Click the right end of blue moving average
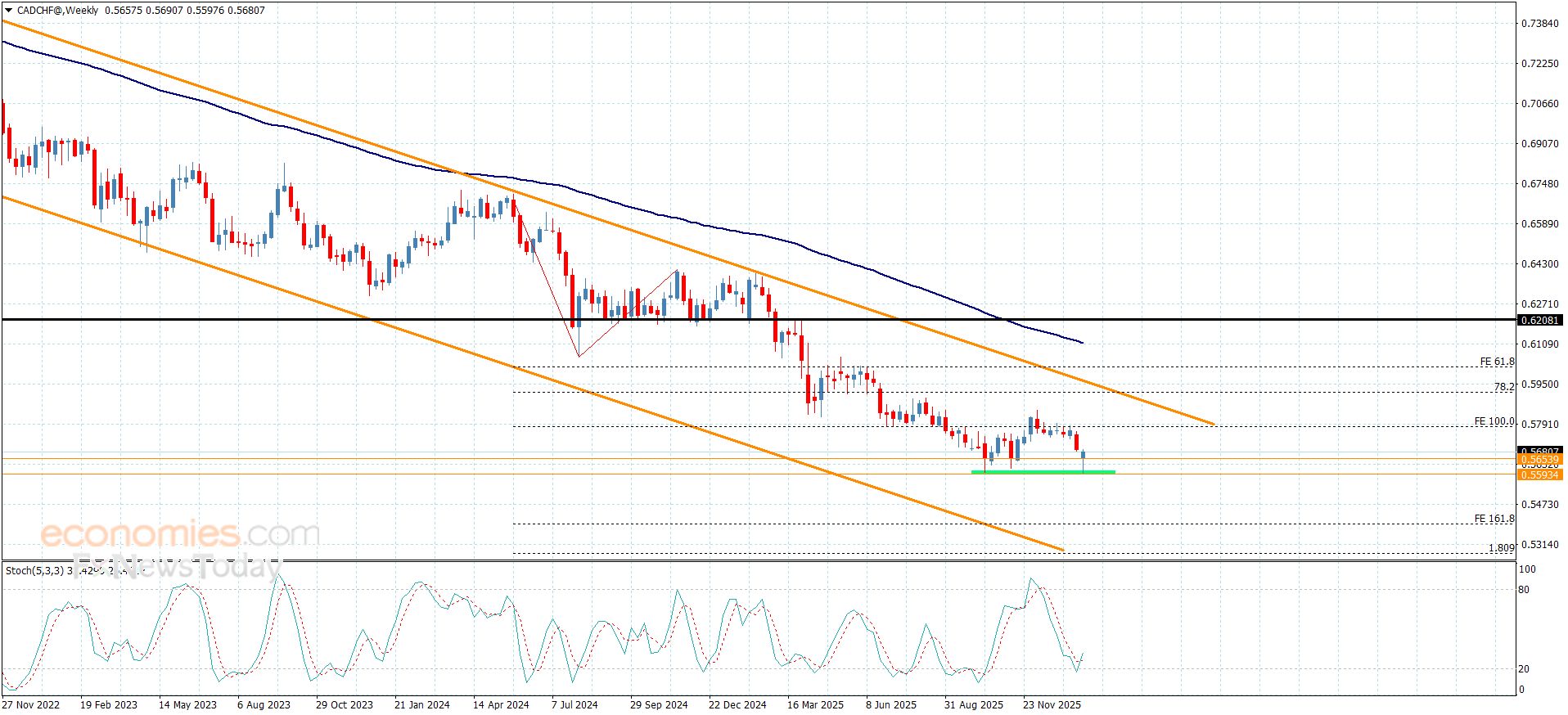This screenshot has height=715, width=1568. click(x=1082, y=343)
